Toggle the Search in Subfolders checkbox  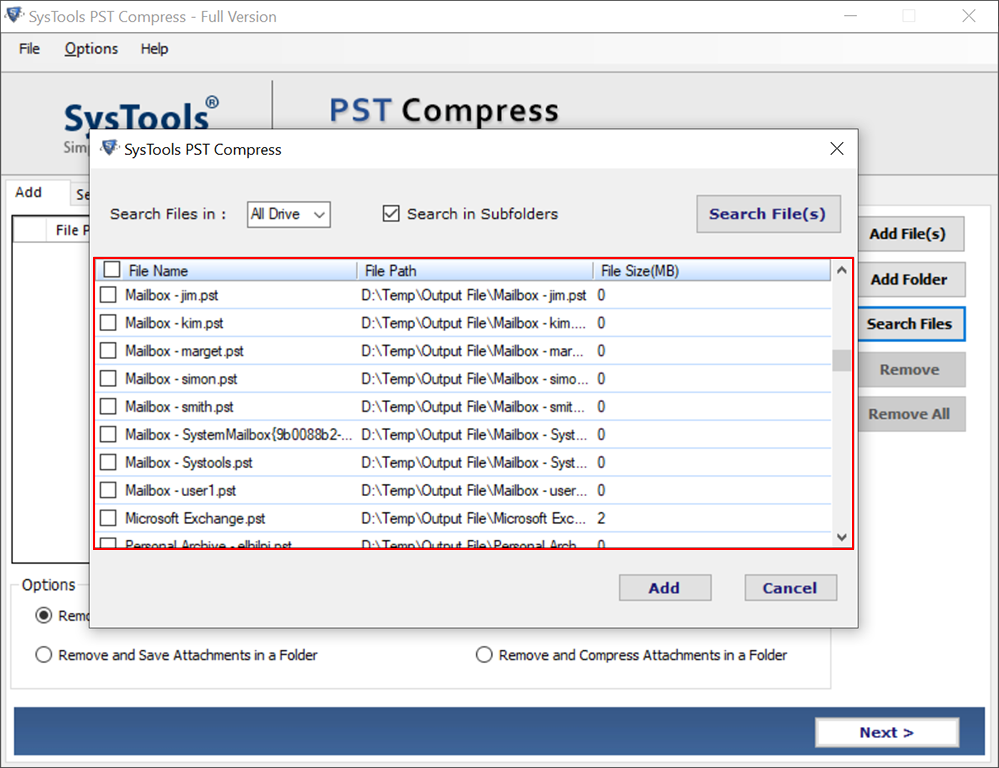[391, 214]
